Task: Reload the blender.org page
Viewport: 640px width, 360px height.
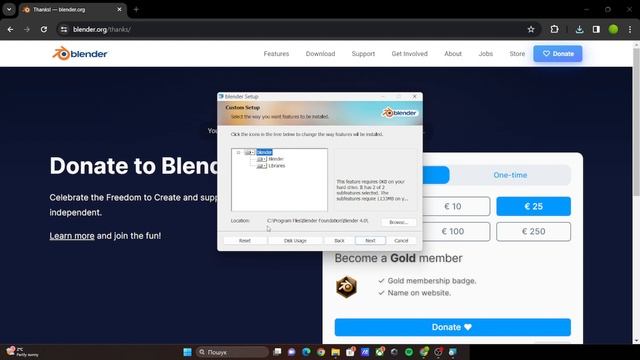Action: pos(44,29)
